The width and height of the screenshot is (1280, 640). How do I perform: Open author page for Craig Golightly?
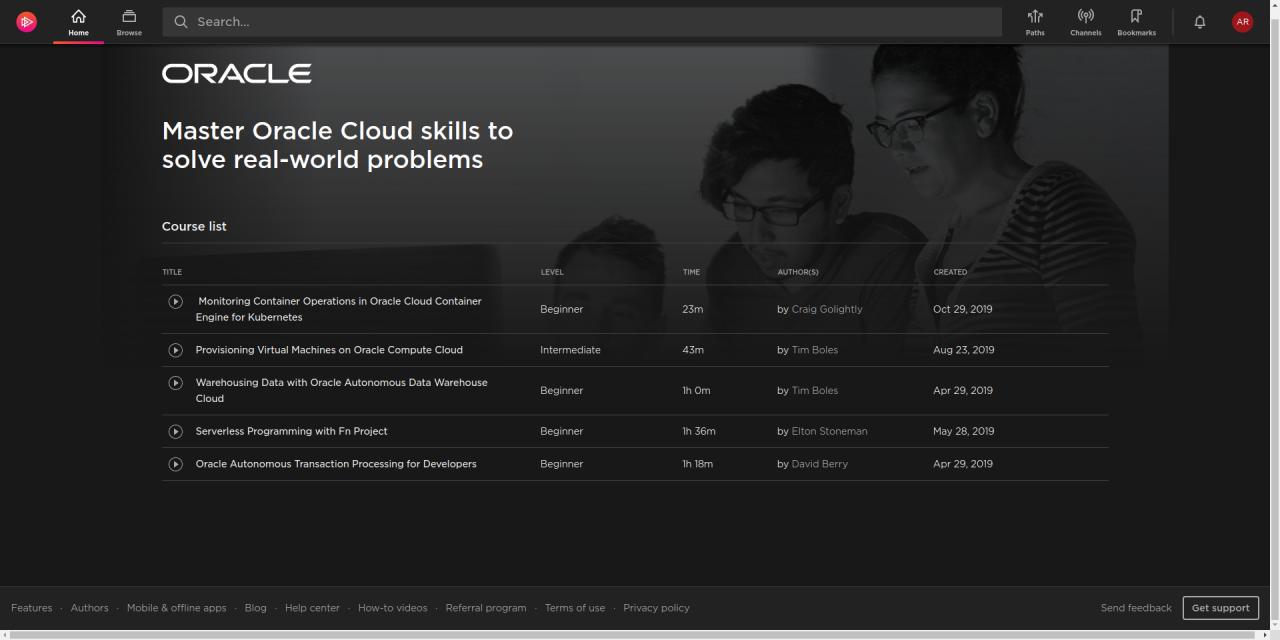pos(827,309)
